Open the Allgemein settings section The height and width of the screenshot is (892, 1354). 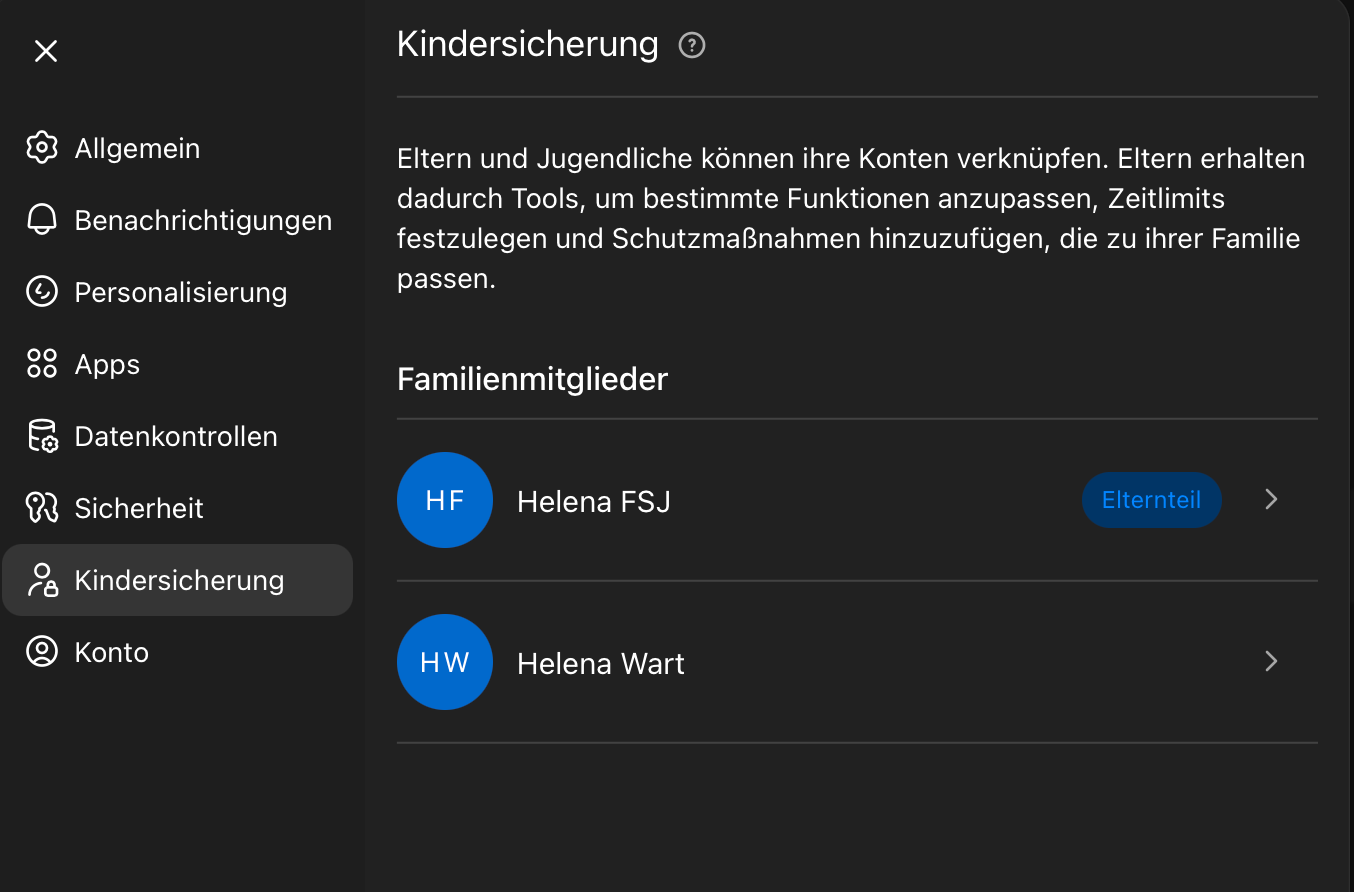coord(137,148)
